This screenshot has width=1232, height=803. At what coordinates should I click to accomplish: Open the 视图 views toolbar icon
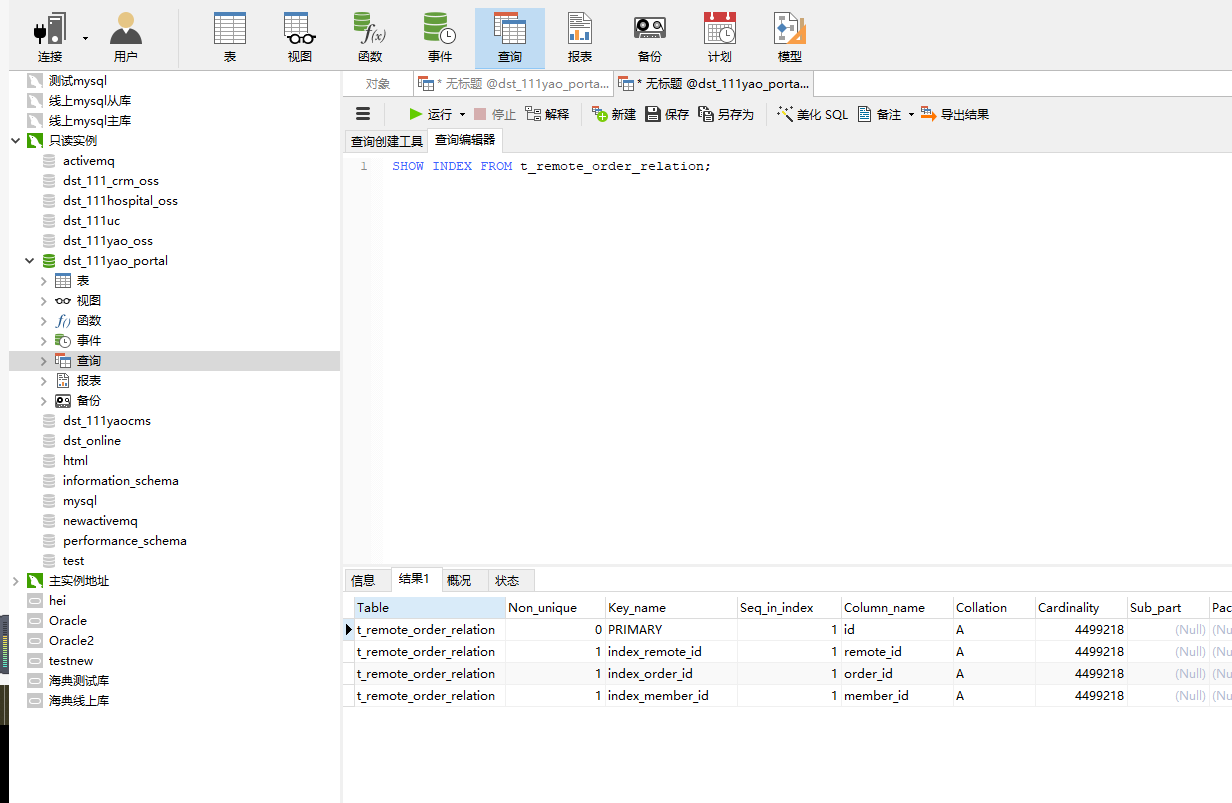(x=300, y=38)
